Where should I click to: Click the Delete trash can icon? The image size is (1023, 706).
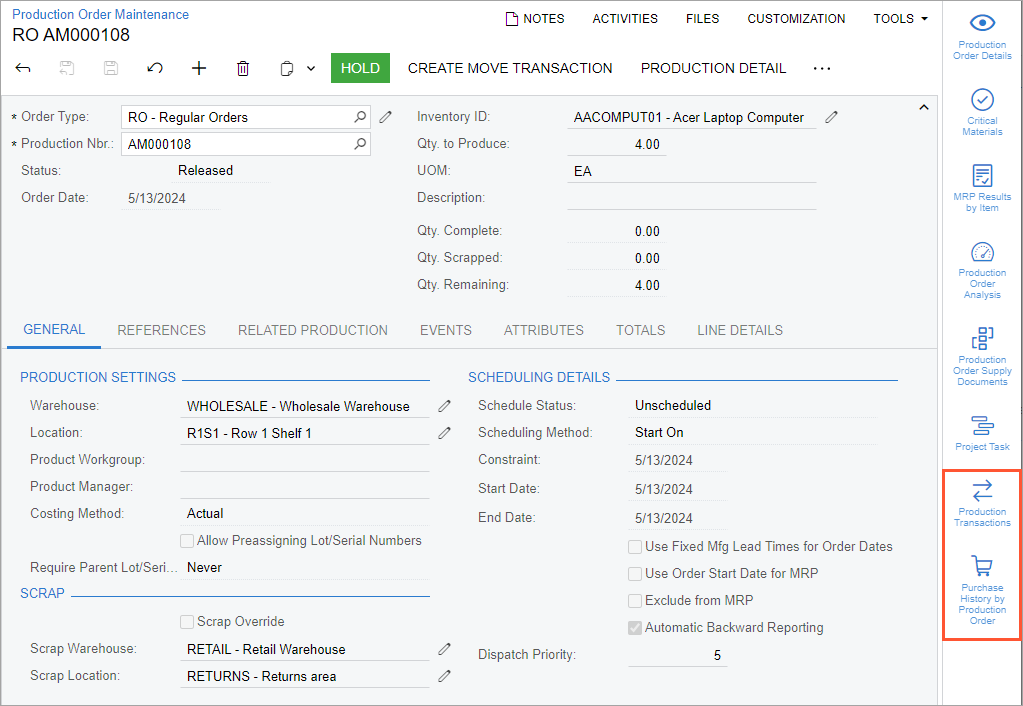243,68
